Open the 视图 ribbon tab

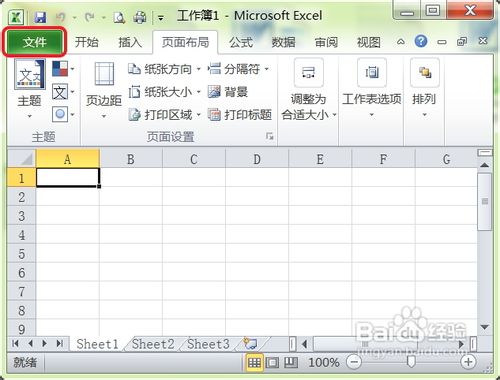click(x=369, y=42)
